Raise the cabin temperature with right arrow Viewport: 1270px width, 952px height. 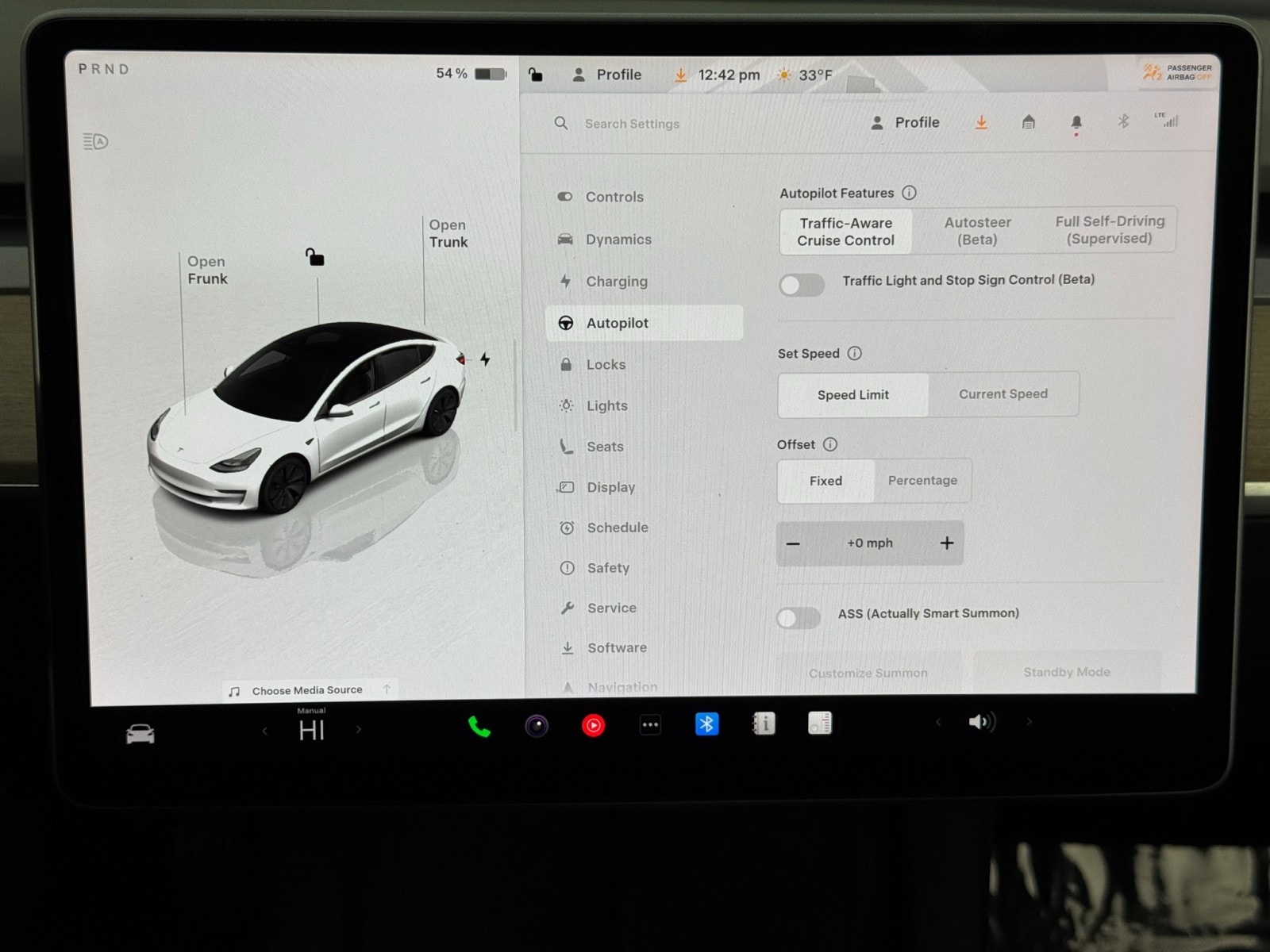pos(359,730)
